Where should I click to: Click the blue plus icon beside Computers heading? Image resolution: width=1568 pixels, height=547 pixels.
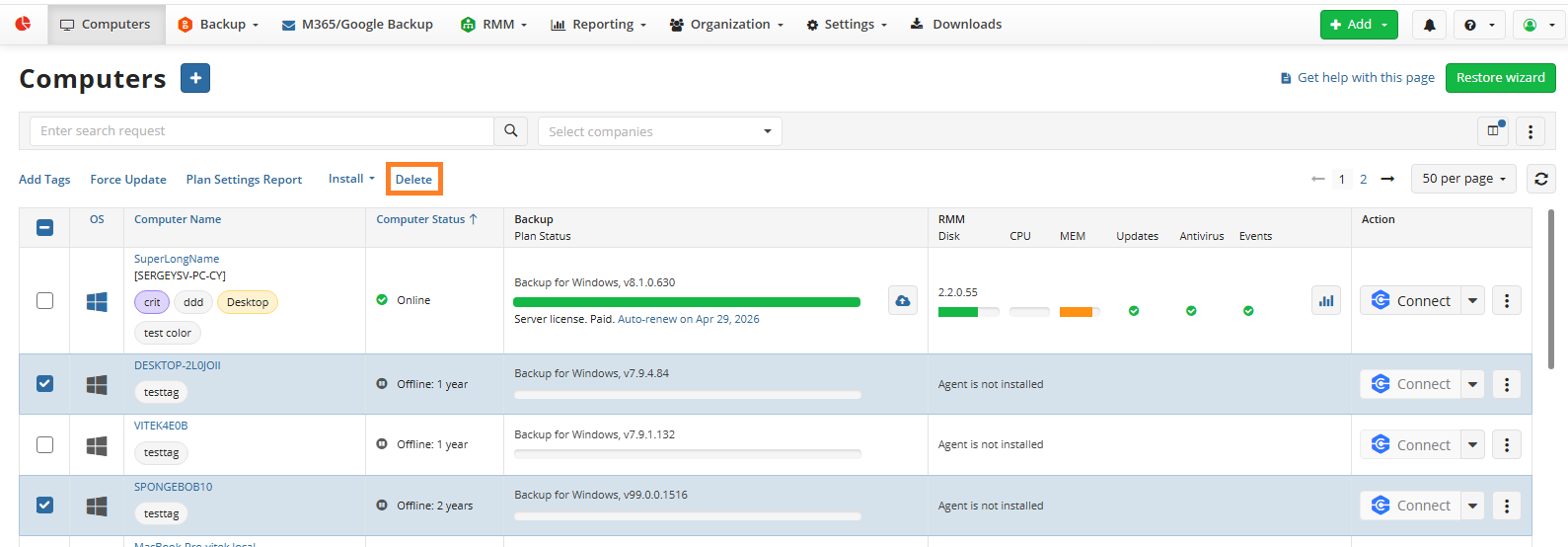point(195,78)
